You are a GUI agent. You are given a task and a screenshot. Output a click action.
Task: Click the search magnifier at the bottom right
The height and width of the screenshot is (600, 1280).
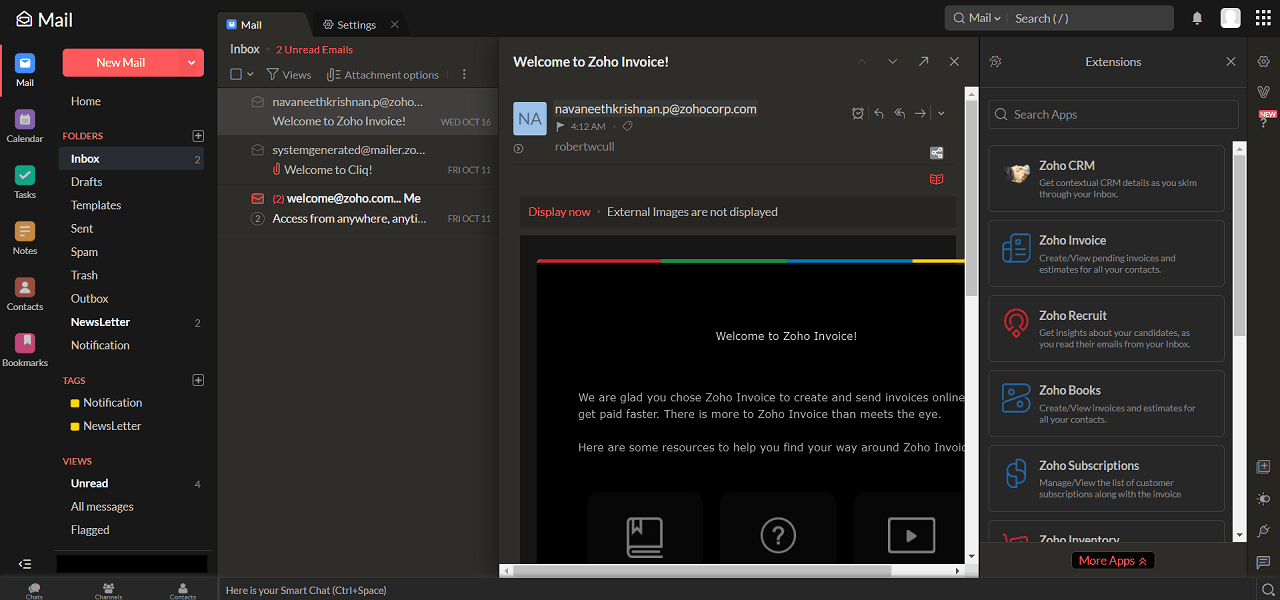(x=1266, y=590)
